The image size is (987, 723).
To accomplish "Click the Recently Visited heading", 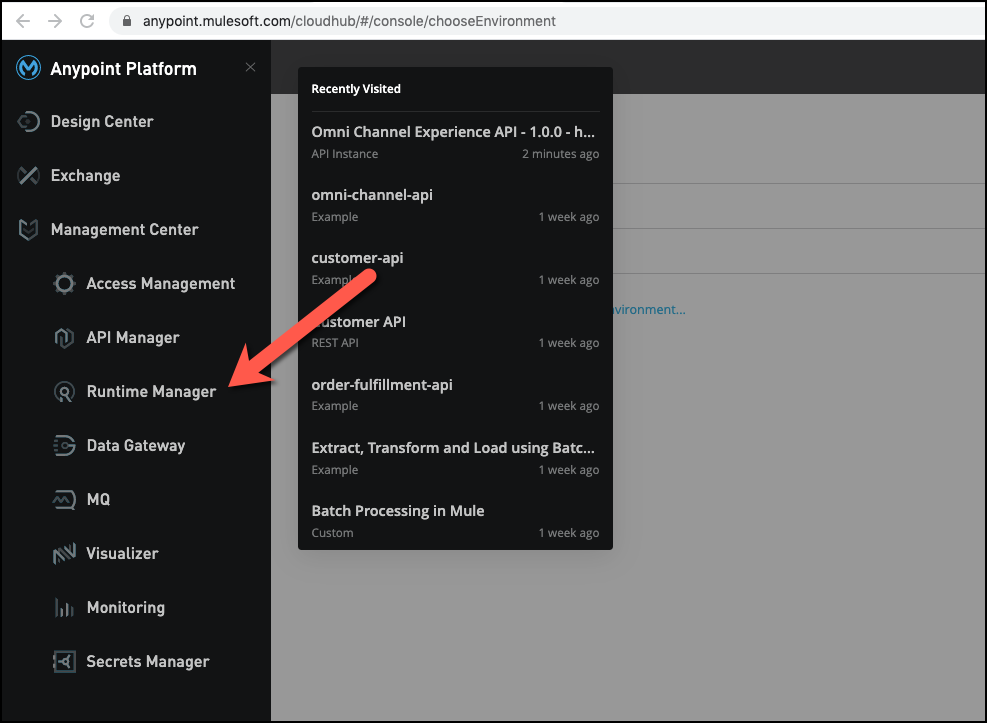I will pos(356,89).
